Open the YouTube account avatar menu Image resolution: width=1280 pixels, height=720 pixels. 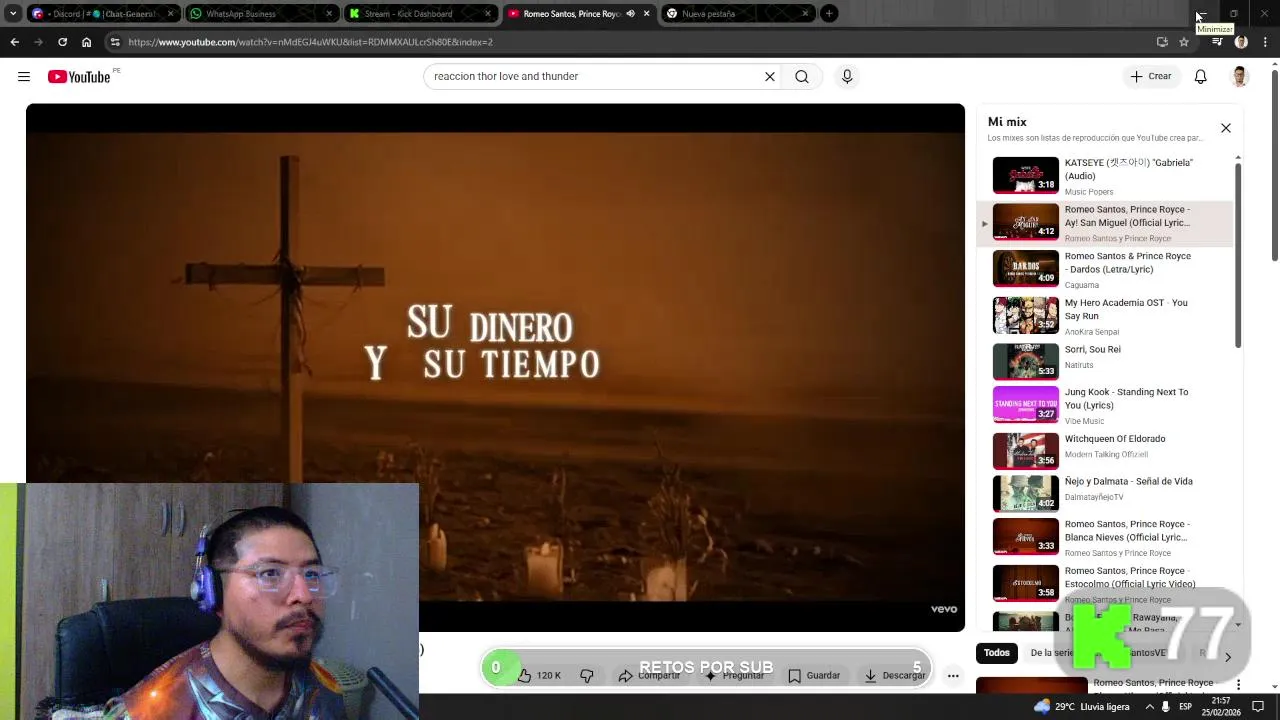[1240, 77]
